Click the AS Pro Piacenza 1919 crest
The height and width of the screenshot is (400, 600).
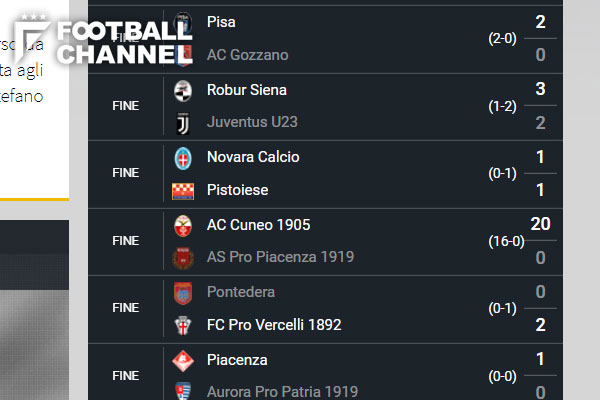point(182,257)
